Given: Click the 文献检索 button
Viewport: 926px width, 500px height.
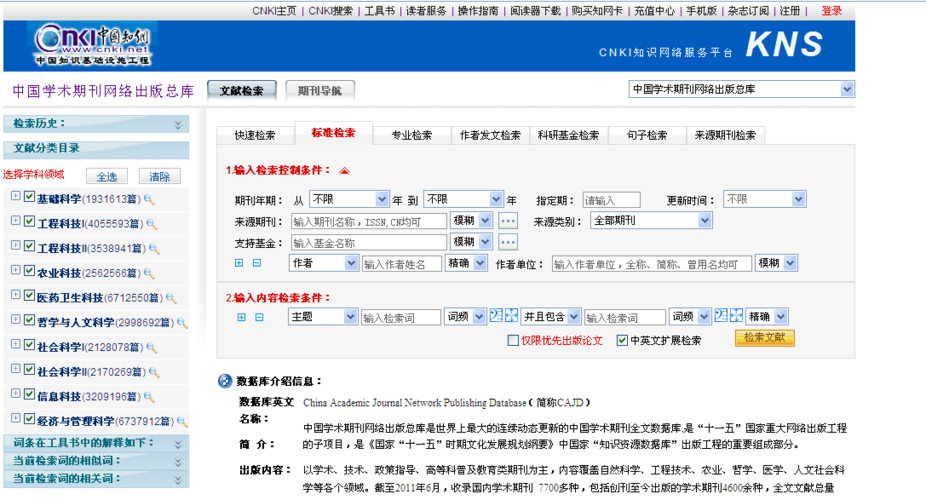Looking at the screenshot, I should coord(242,90).
